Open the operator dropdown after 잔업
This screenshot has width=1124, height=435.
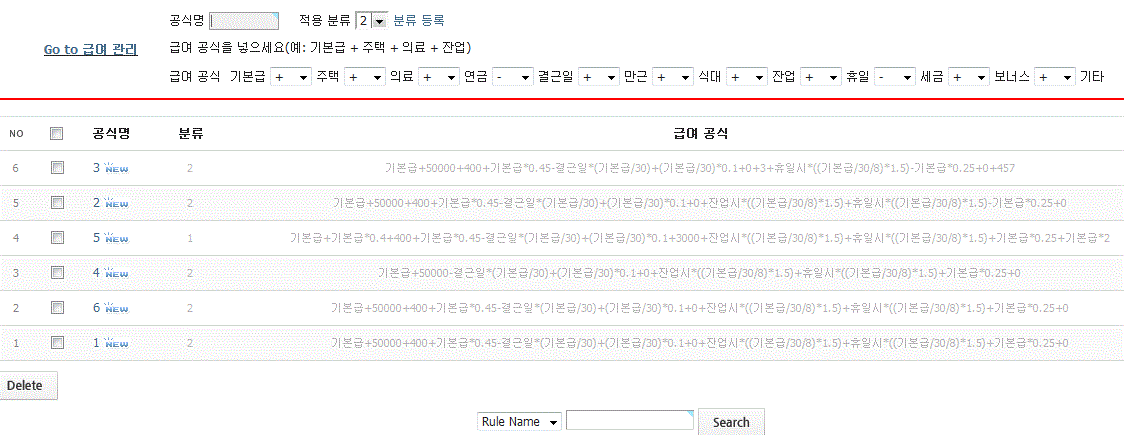coord(821,77)
